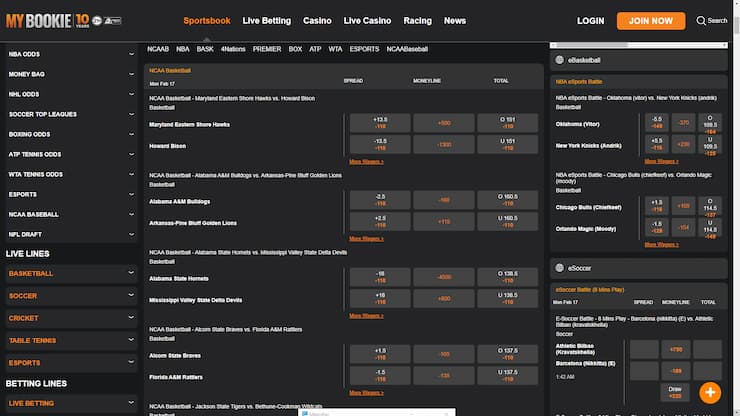Open More Wagers for Oklahoma vs Knicks
Screen dimensions: 740x416
tap(661, 161)
